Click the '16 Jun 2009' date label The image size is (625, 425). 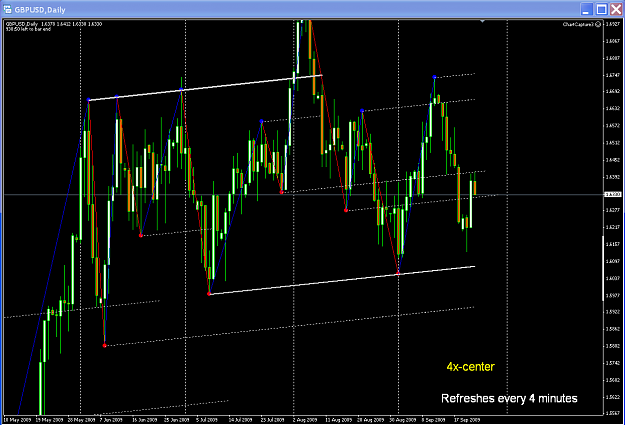144,420
